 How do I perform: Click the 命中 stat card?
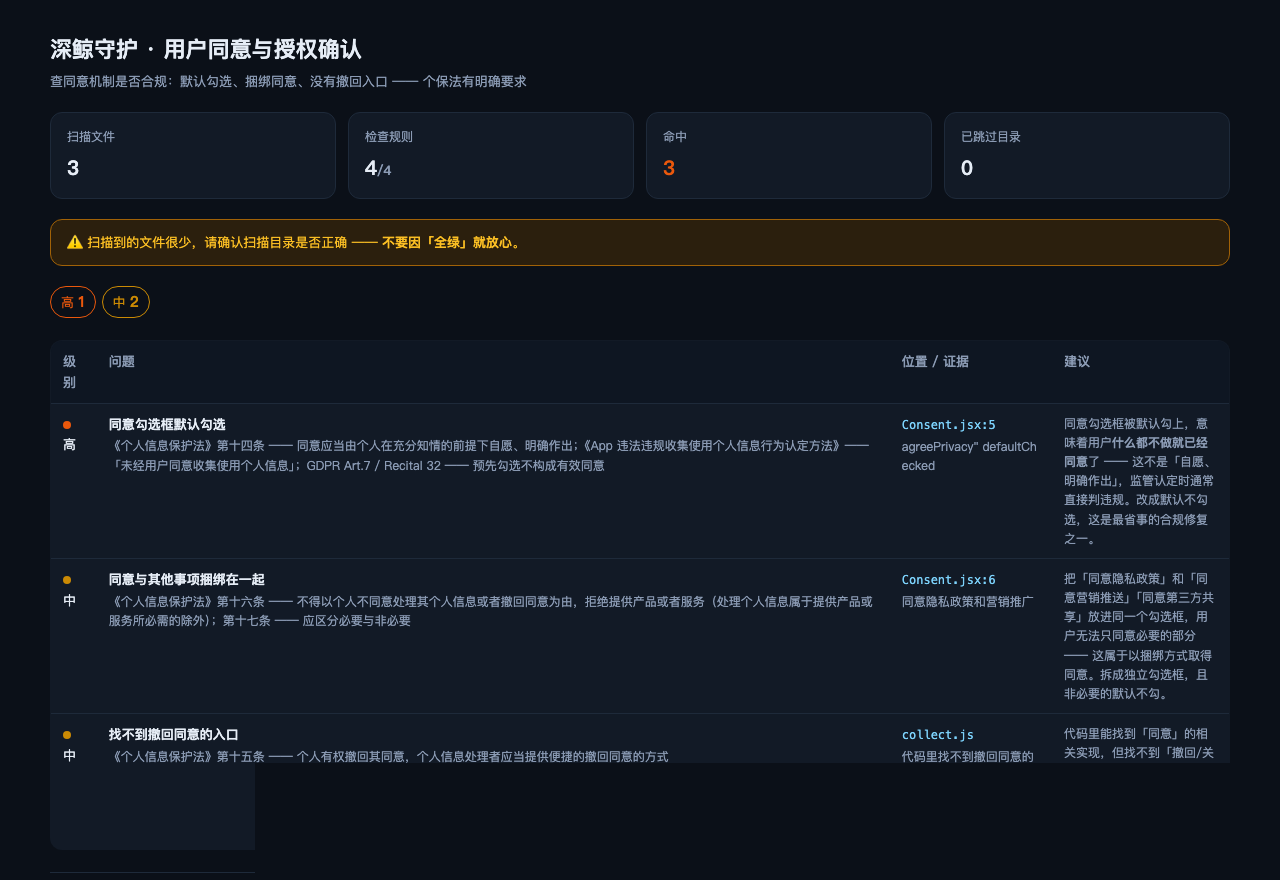click(x=789, y=155)
